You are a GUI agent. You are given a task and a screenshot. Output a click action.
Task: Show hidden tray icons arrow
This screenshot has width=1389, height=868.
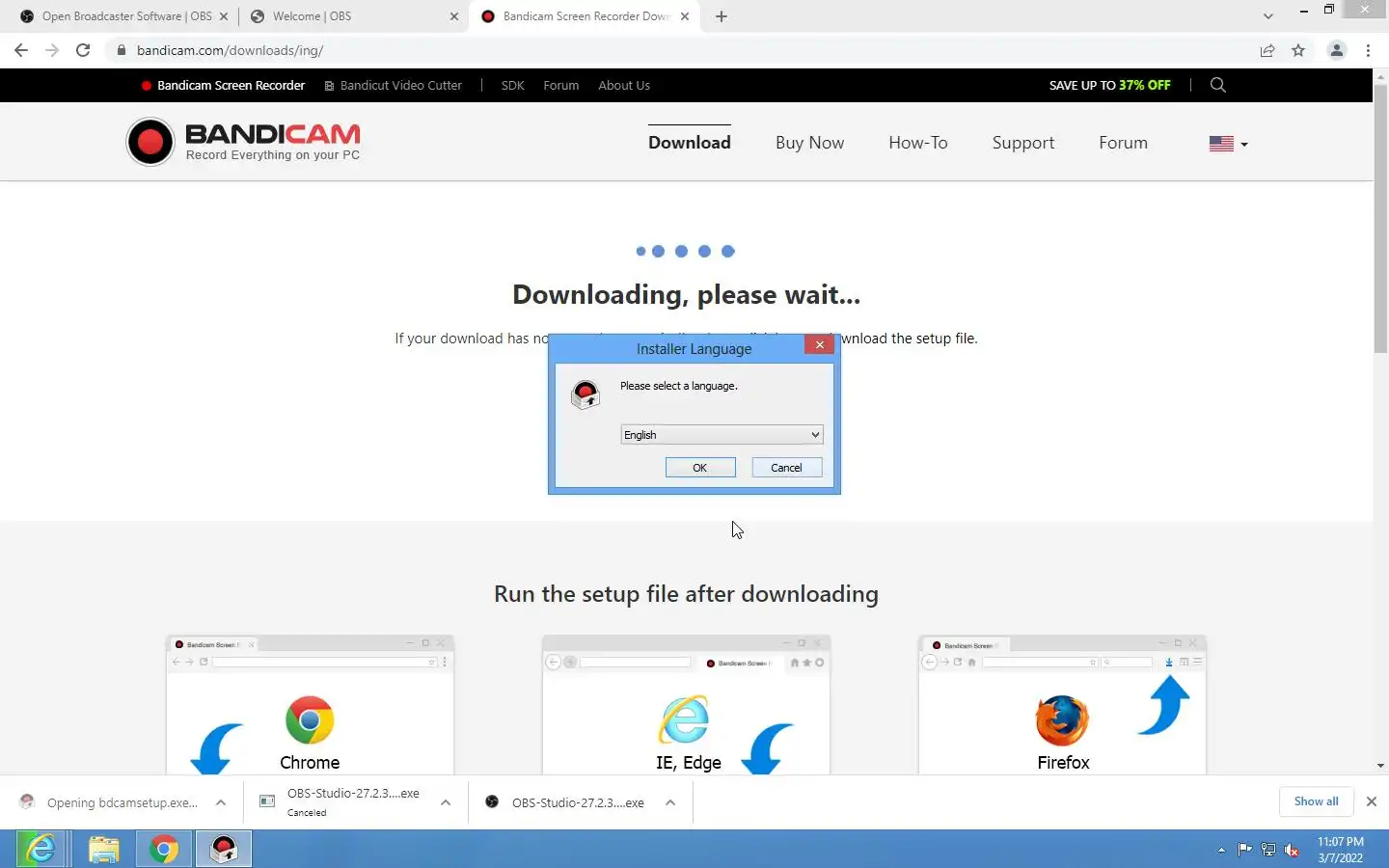click(x=1221, y=850)
